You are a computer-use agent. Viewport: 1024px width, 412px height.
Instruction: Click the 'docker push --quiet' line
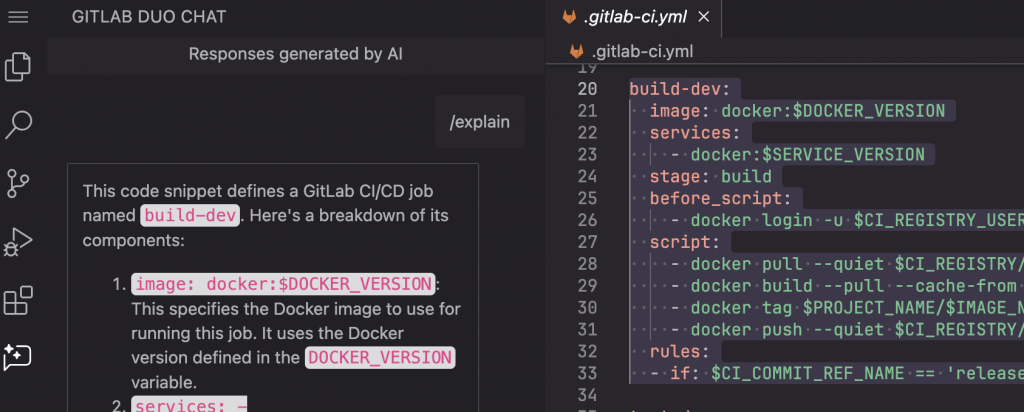click(x=847, y=330)
